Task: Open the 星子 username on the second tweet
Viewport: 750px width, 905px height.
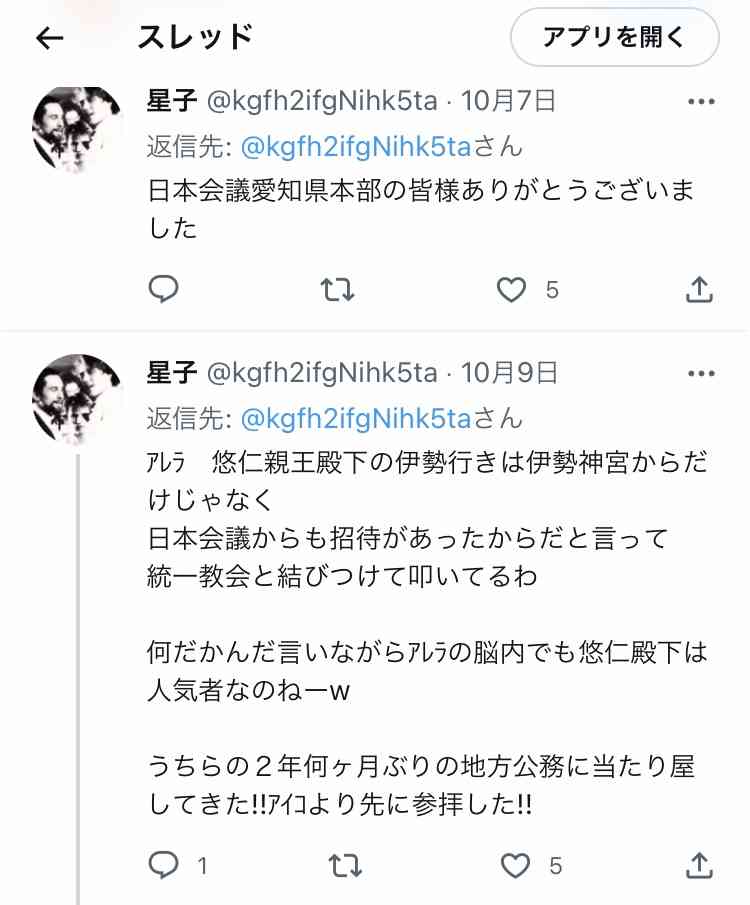Action: tap(172, 373)
